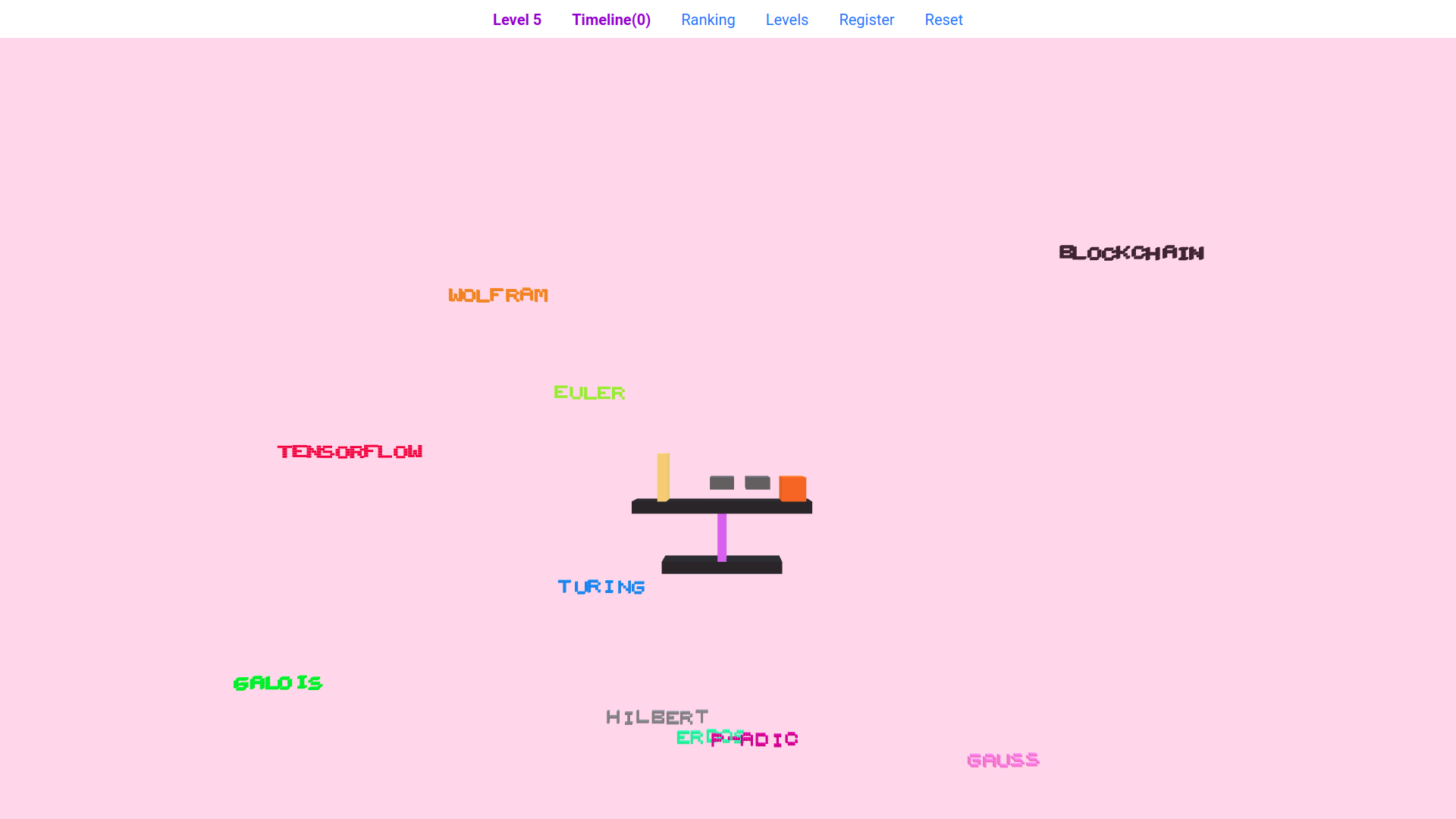Click the purple support column
The width and height of the screenshot is (1456, 819).
point(722,537)
